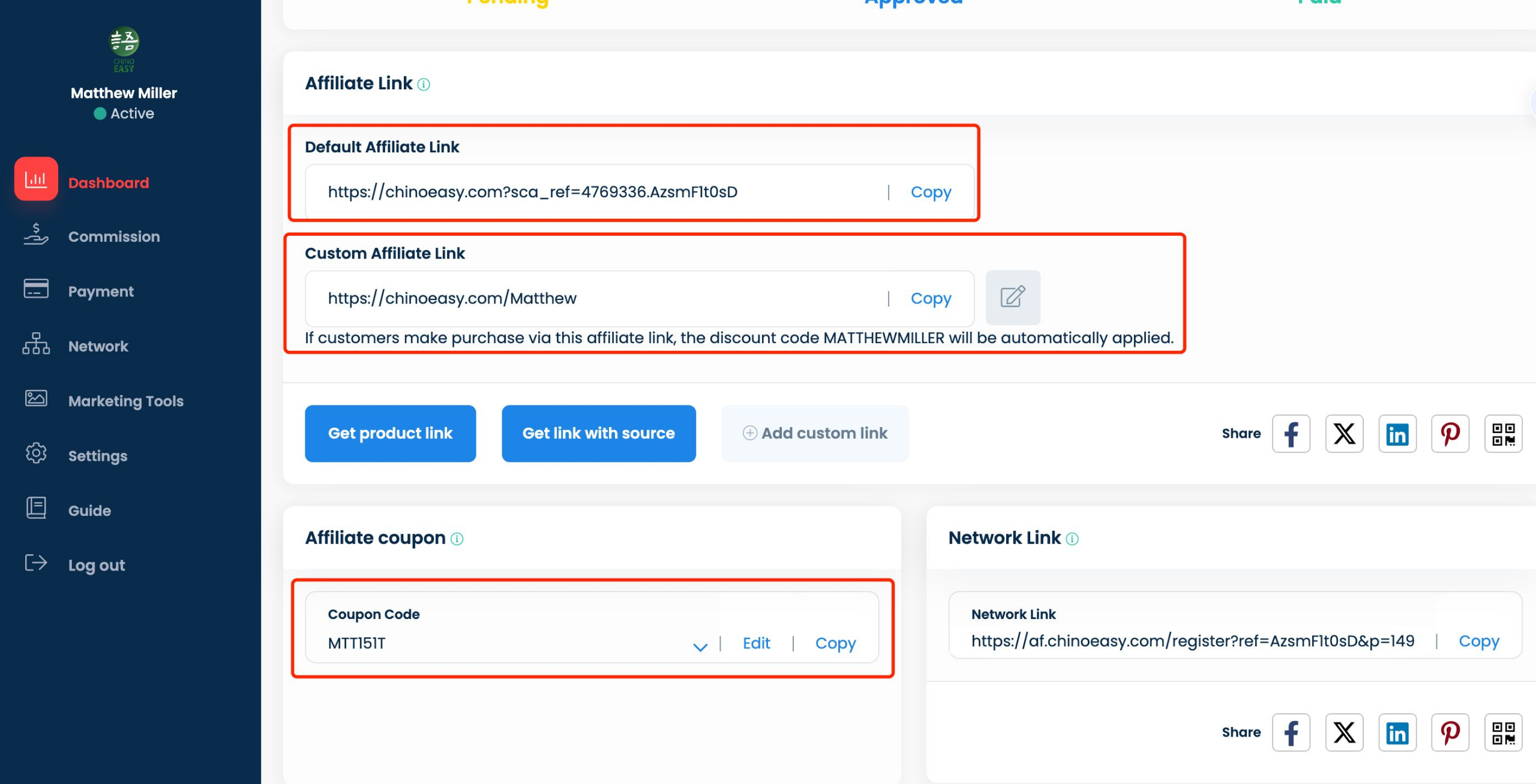Click the Affiliate coupon info icon

[457, 539]
